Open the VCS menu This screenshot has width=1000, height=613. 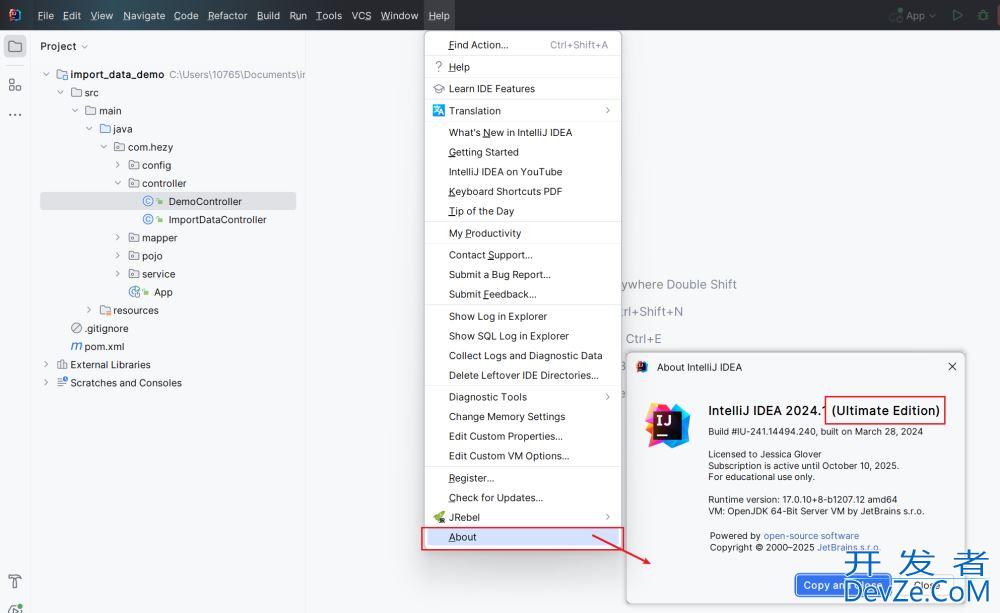click(x=362, y=15)
